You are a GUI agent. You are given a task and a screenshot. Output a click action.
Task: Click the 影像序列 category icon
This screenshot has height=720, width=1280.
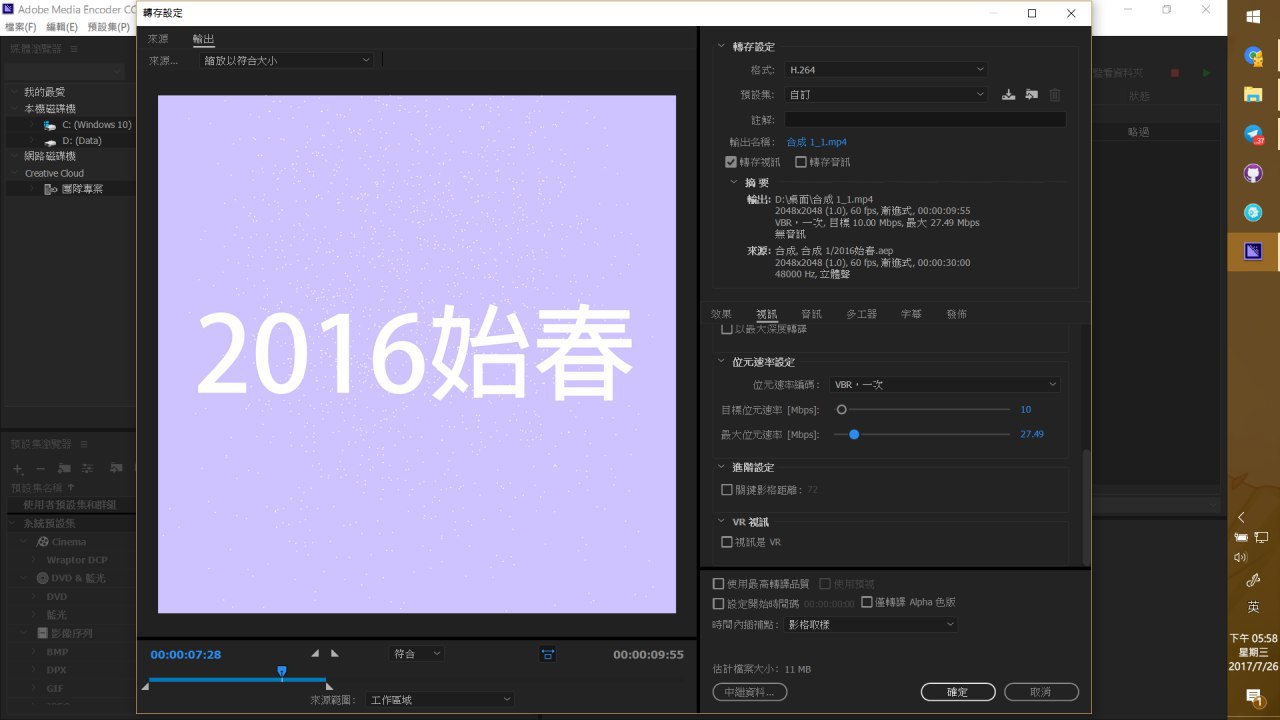pos(43,633)
